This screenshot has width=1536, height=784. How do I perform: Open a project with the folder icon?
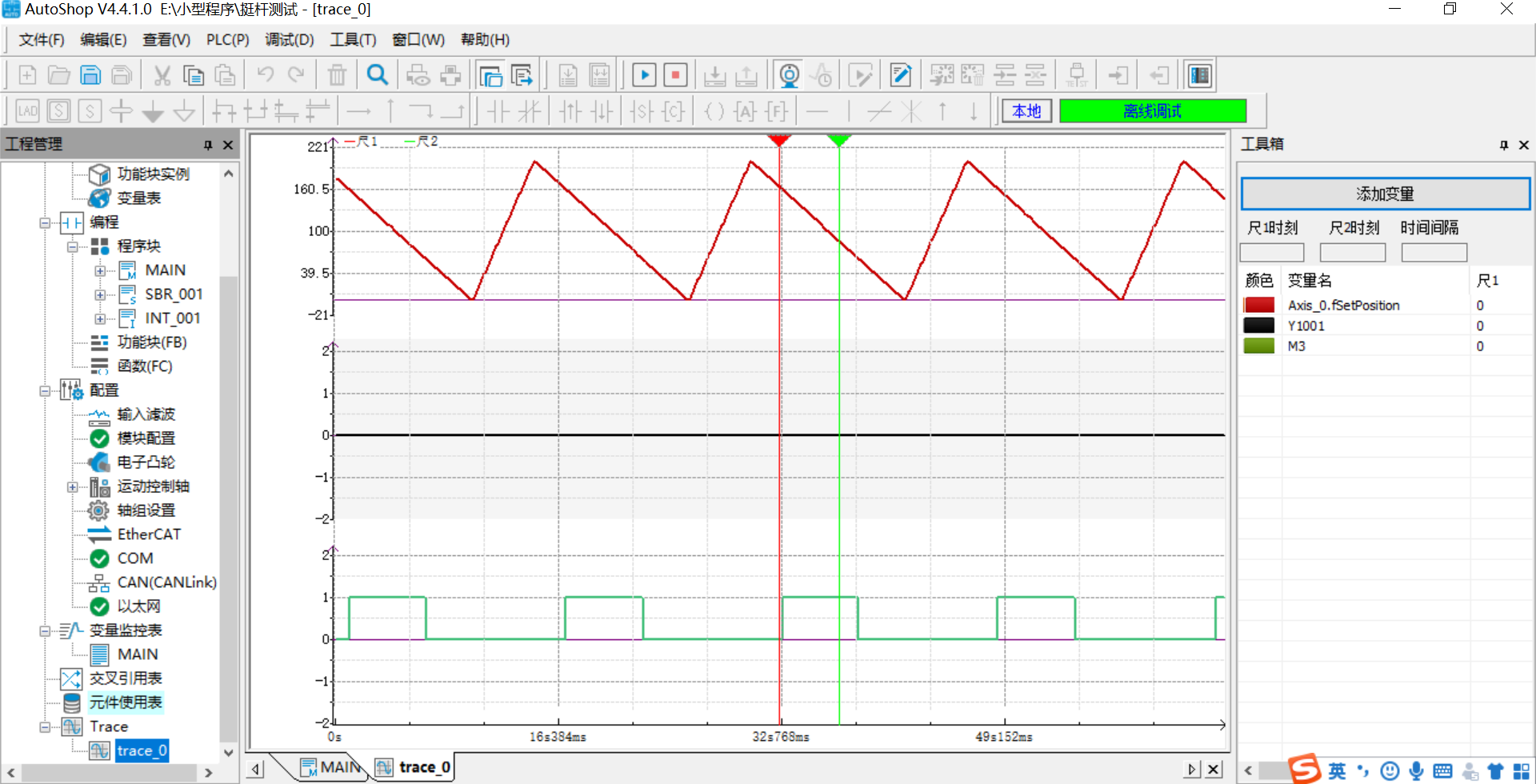(58, 75)
